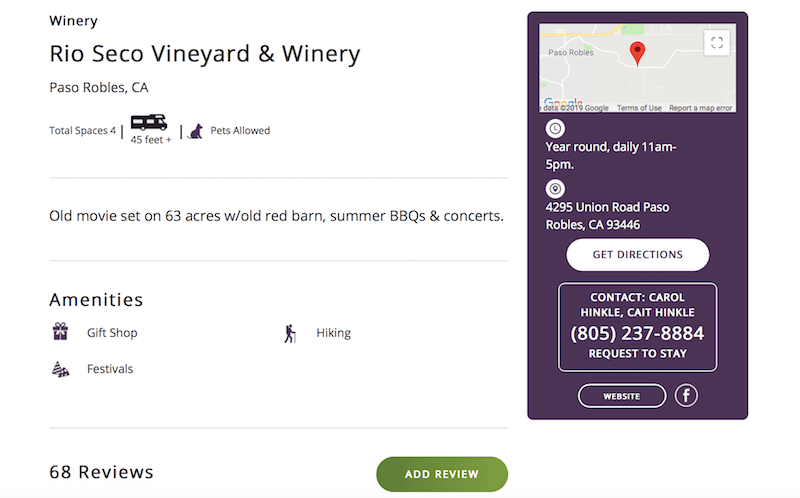This screenshot has height=498, width=800.
Task: Click the red map location pin
Action: click(x=637, y=54)
